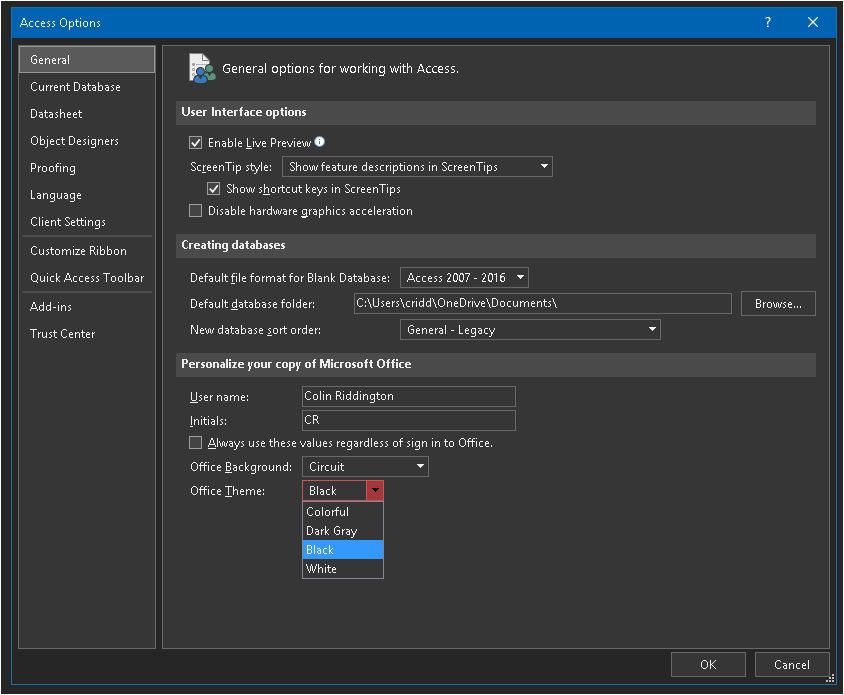Uncheck Enable Live Preview checkbox

click(x=196, y=143)
